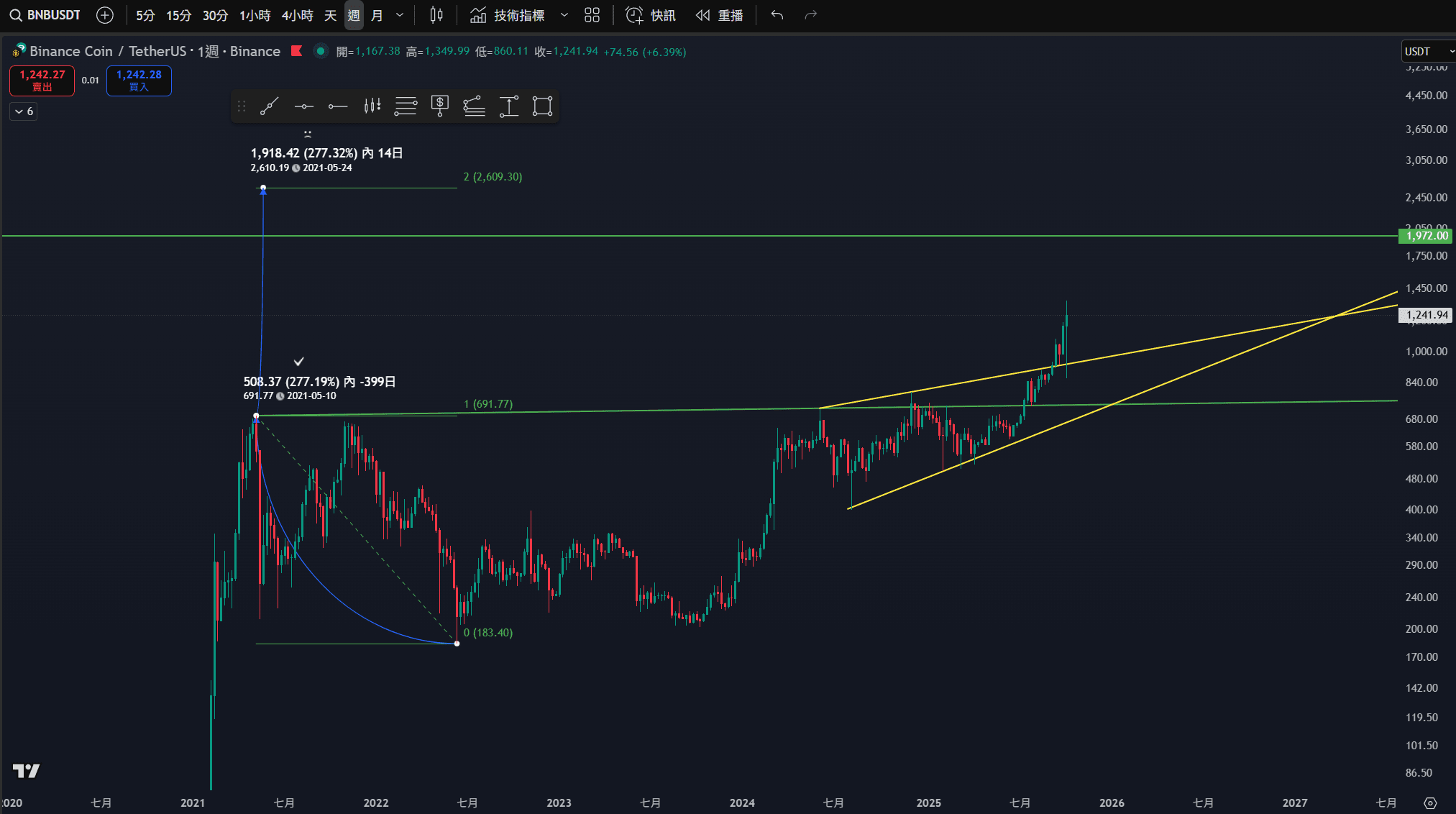Select the rectangle drawing tool
The width and height of the screenshot is (1456, 814).
pyautogui.click(x=542, y=106)
